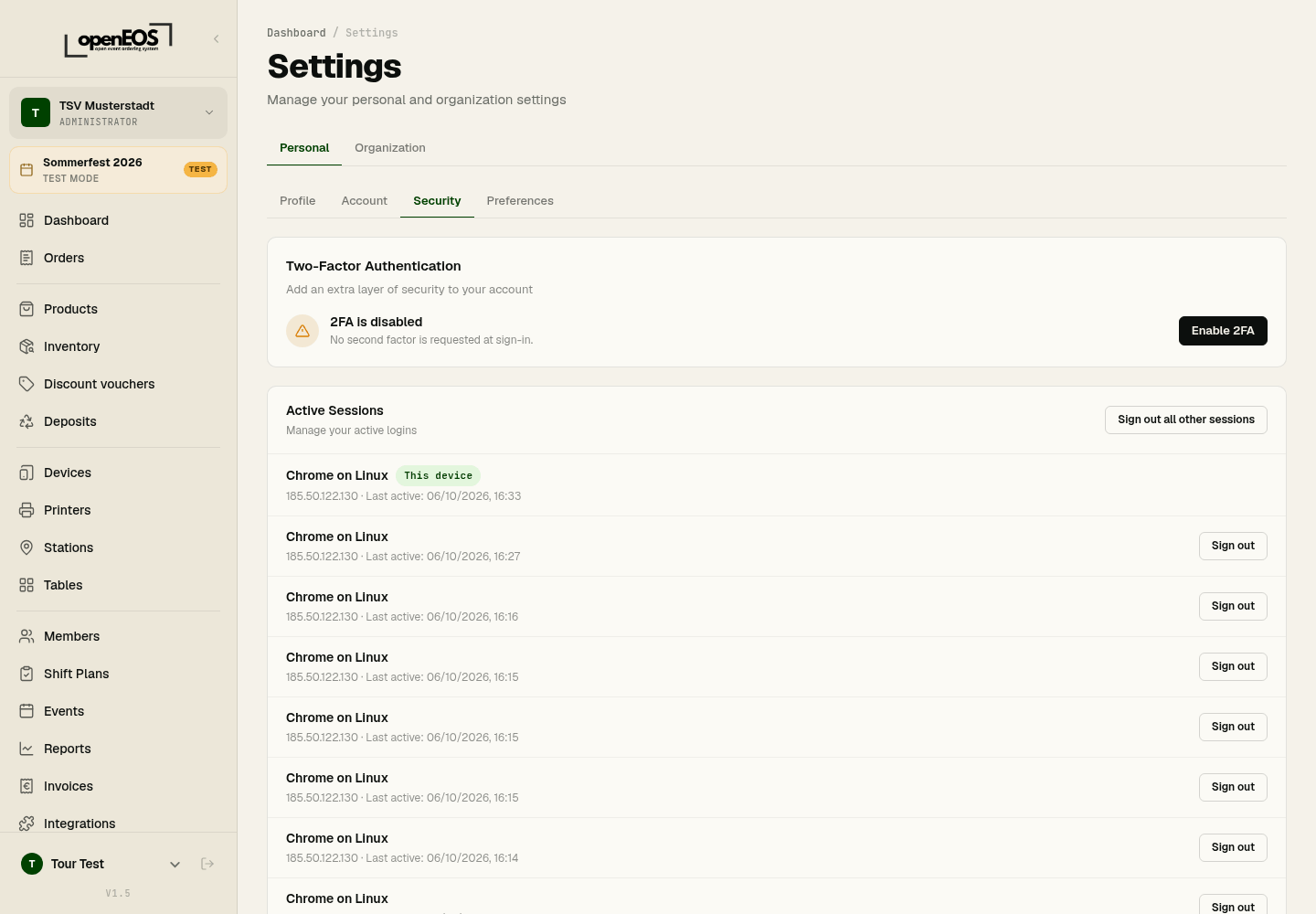Switch to the Organization tab
The height and width of the screenshot is (914, 1316).
click(390, 148)
